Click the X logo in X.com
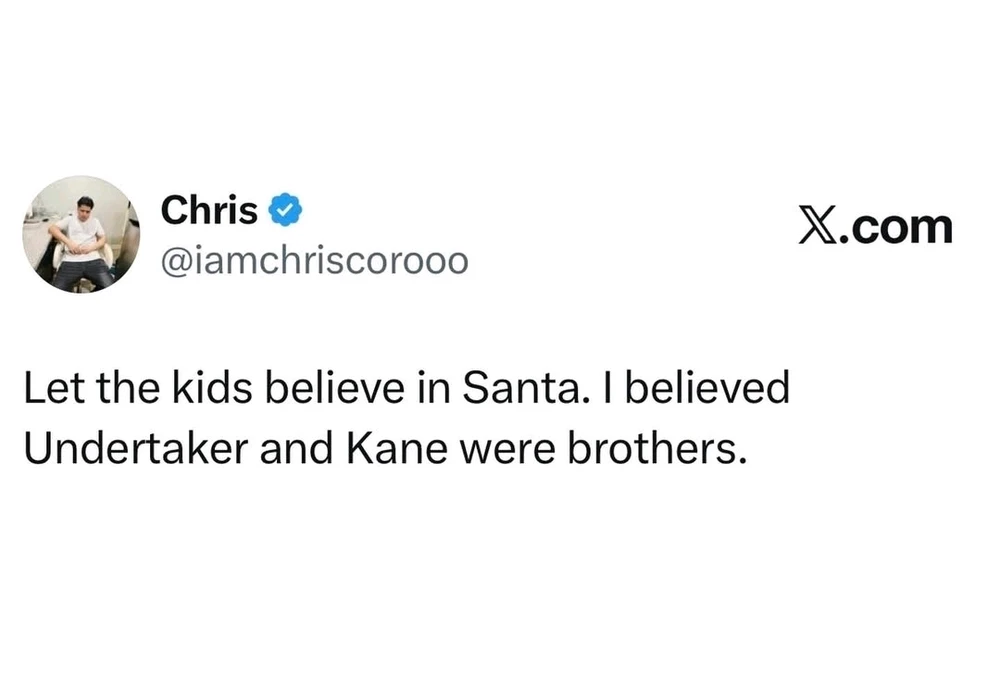The height and width of the screenshot is (676, 1000). 819,227
